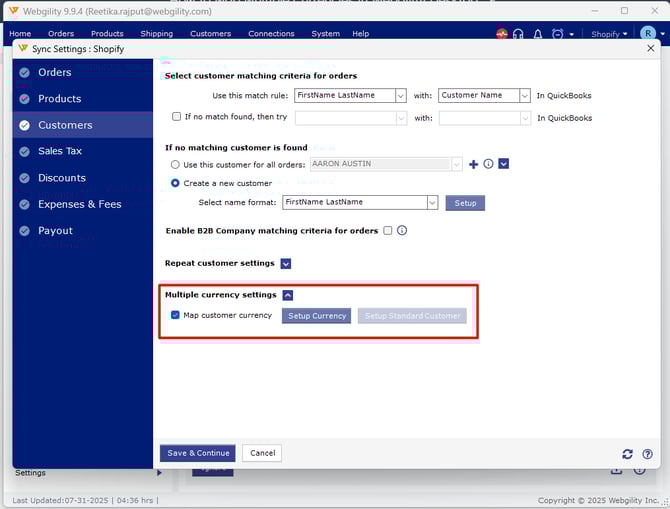Screen dimensions: 670x509
Task: Collapse Multiple currency settings section
Action: pyautogui.click(x=287, y=295)
